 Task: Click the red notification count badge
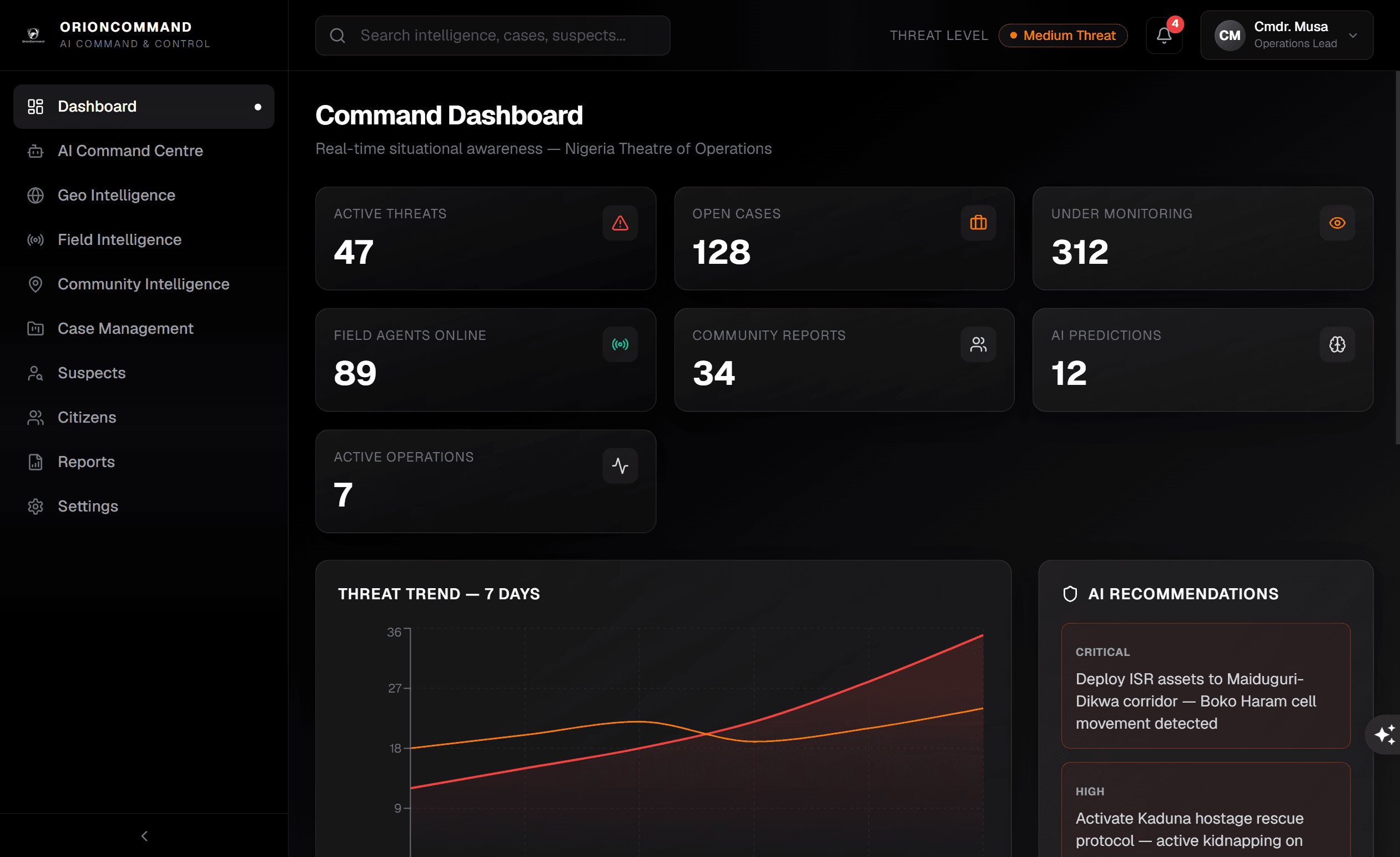1175,24
